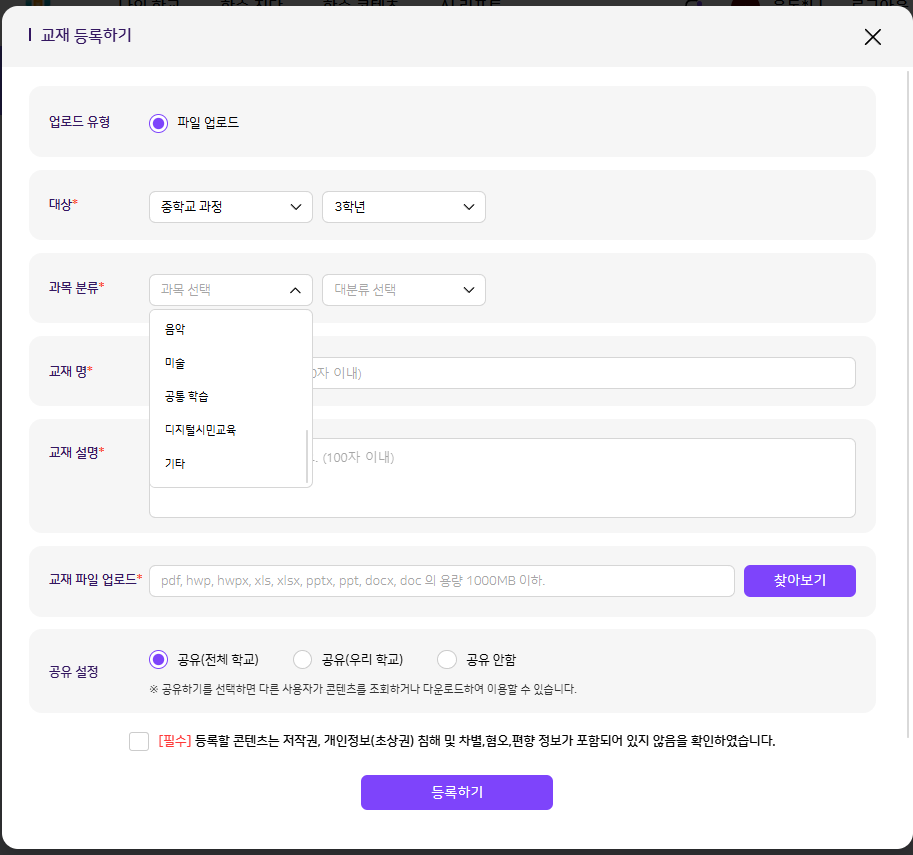Click the subject list scrollbar
The width and height of the screenshot is (913, 855).
click(307, 456)
